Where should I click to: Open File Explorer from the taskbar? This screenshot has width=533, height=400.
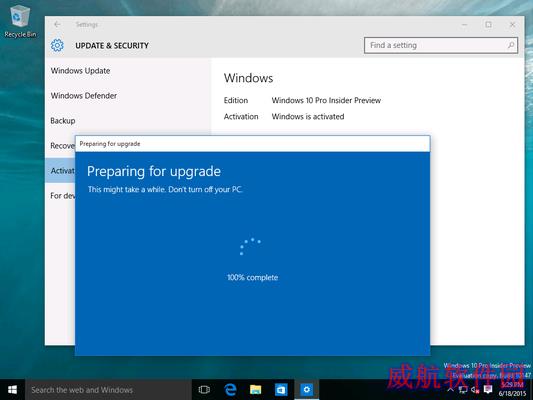256,390
